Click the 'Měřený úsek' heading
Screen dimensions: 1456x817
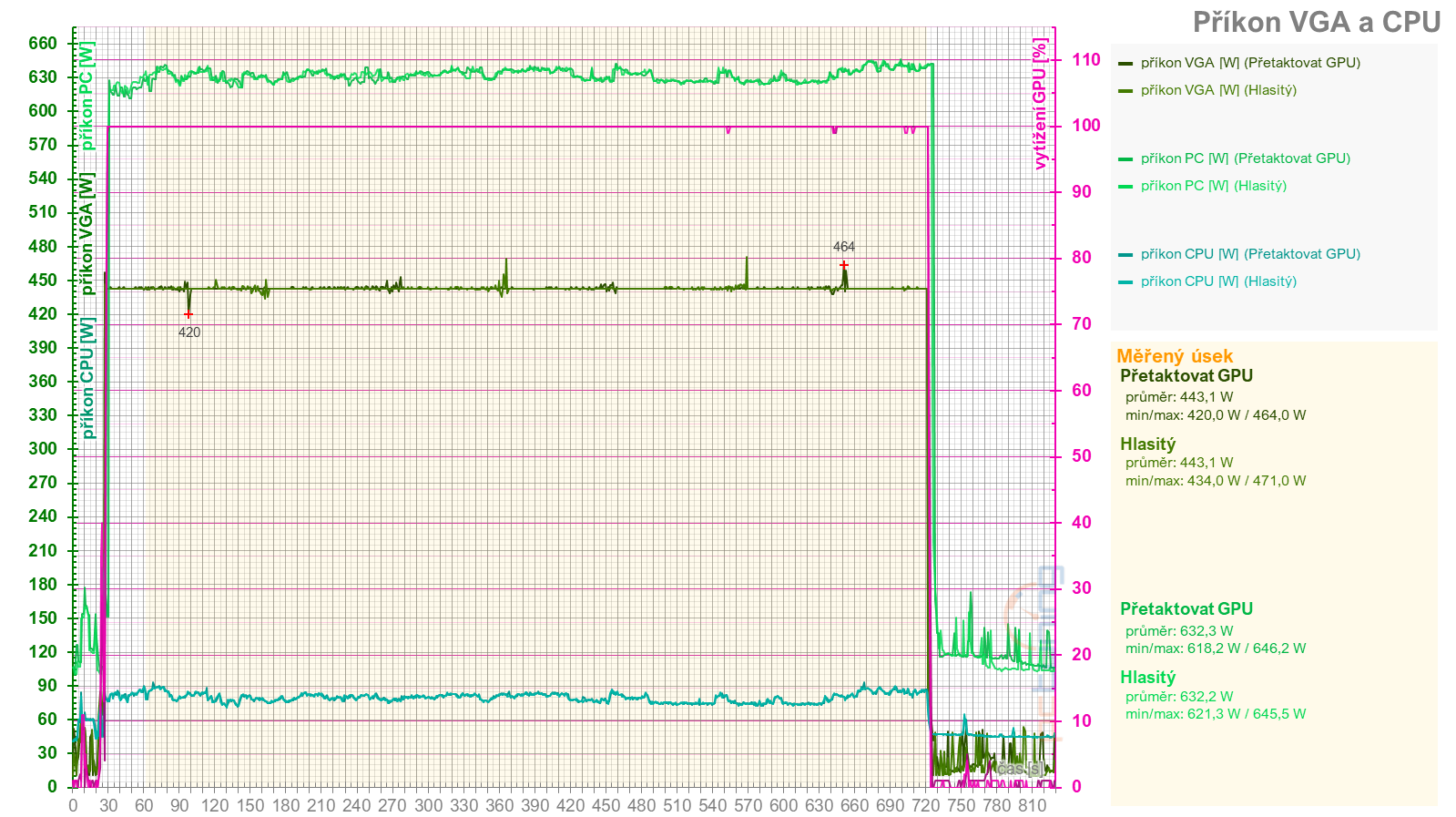click(x=1175, y=356)
